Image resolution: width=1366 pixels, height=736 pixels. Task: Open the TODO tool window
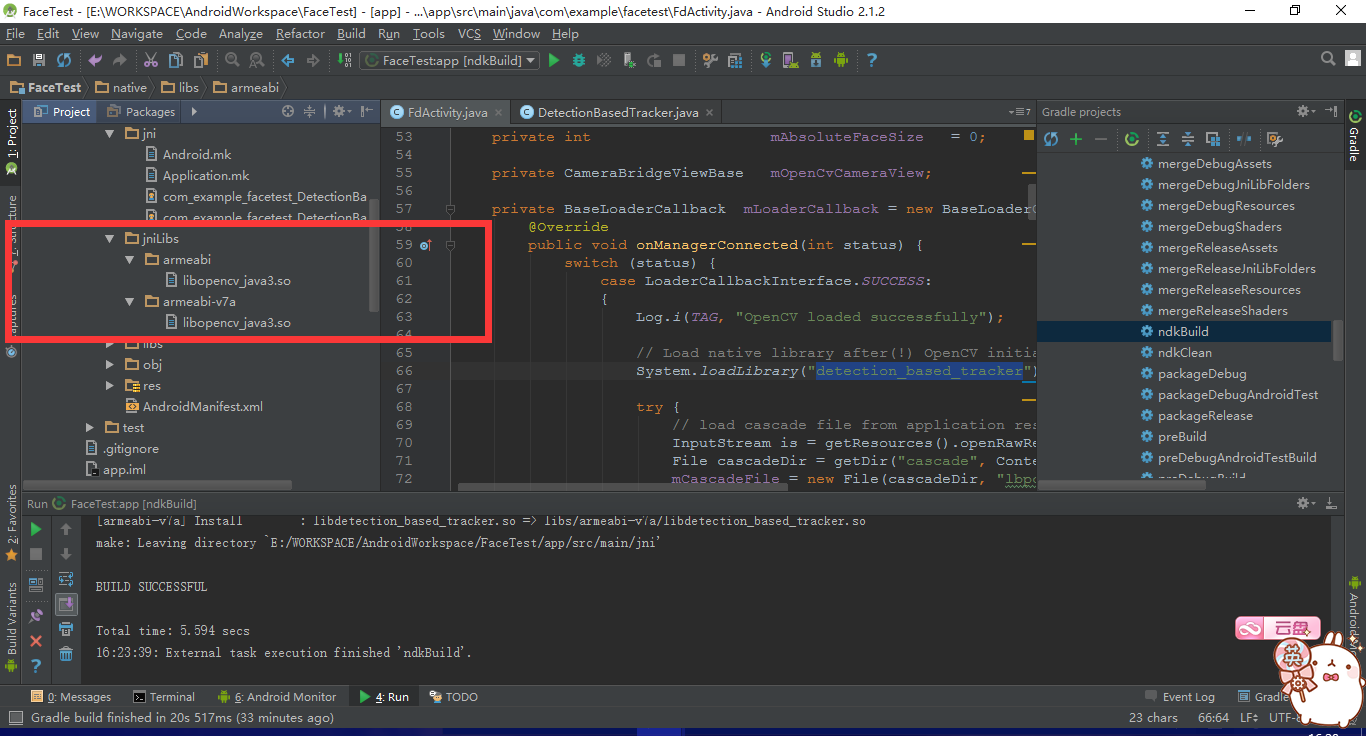[453, 697]
